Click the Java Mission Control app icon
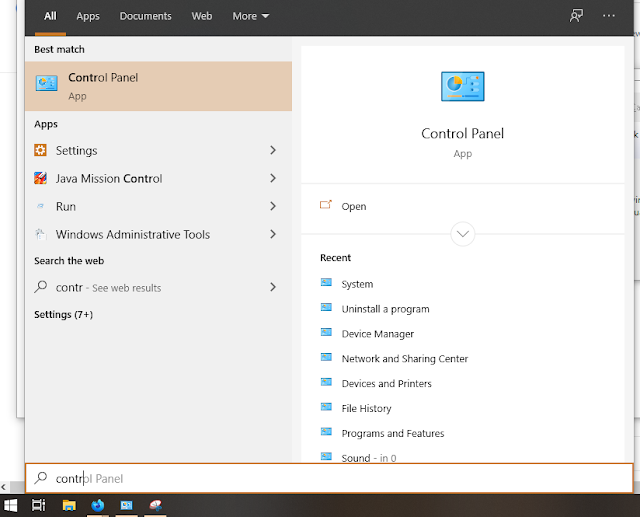This screenshot has width=640, height=517. [x=40, y=178]
